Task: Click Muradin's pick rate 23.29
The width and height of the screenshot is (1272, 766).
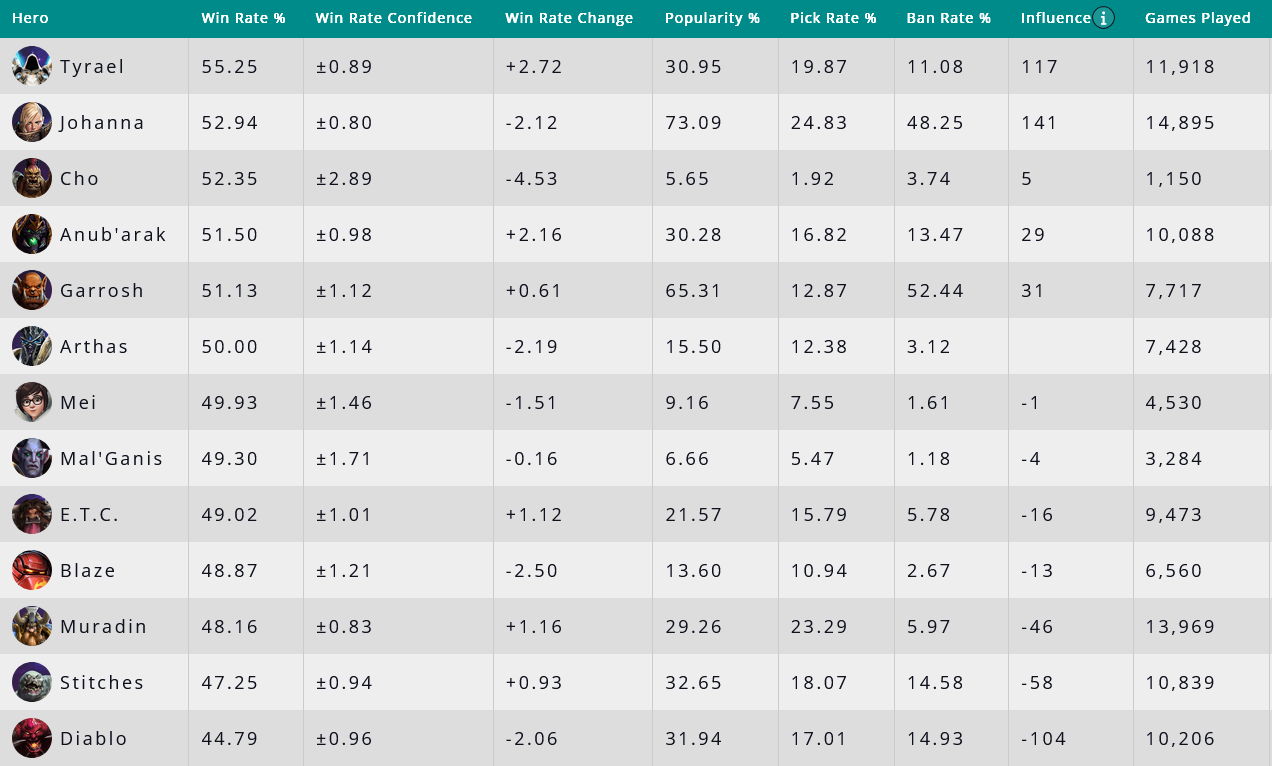Action: click(819, 627)
